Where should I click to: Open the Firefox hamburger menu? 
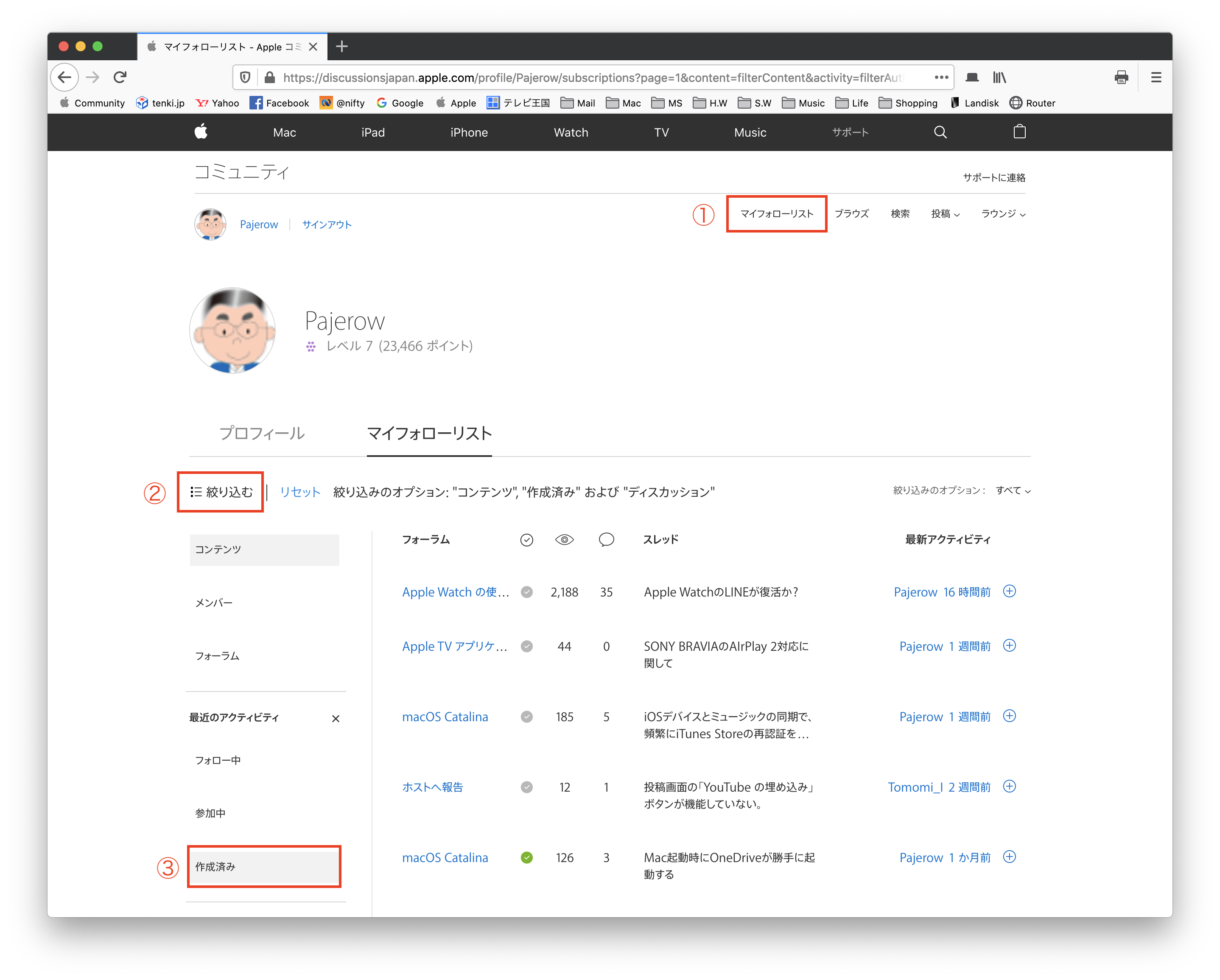tap(1156, 77)
